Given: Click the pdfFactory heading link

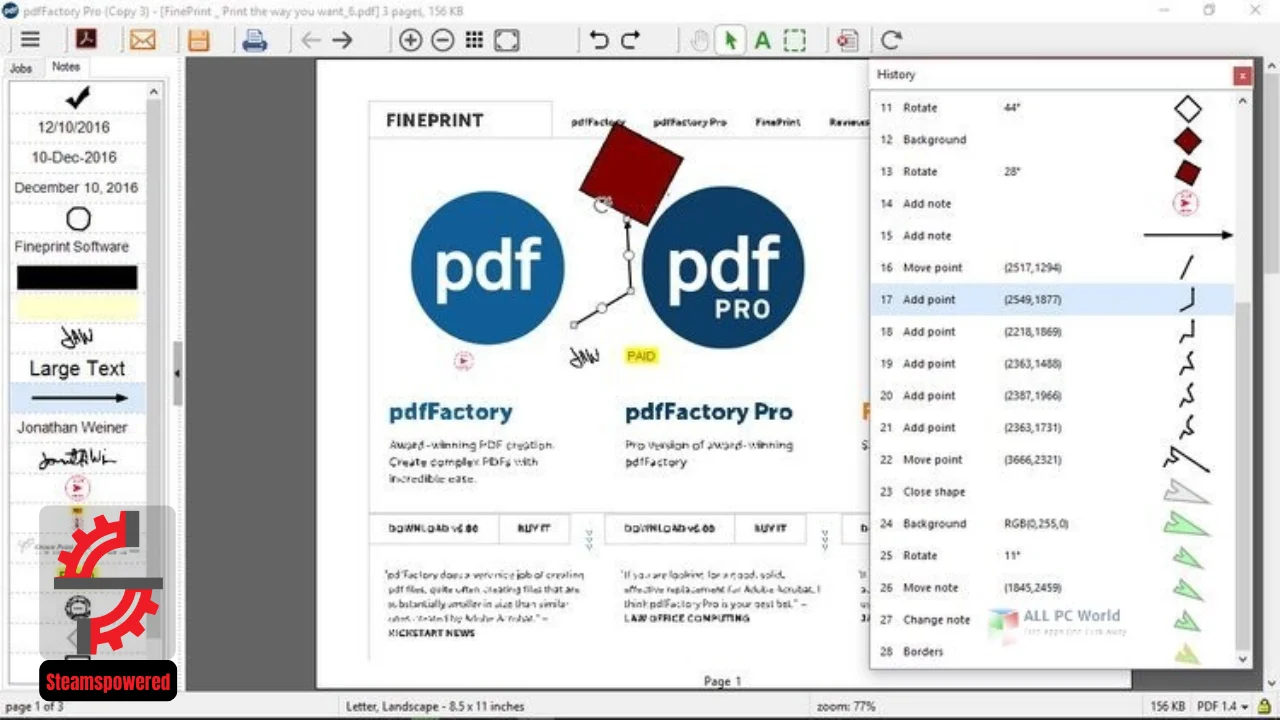Looking at the screenshot, I should point(450,411).
